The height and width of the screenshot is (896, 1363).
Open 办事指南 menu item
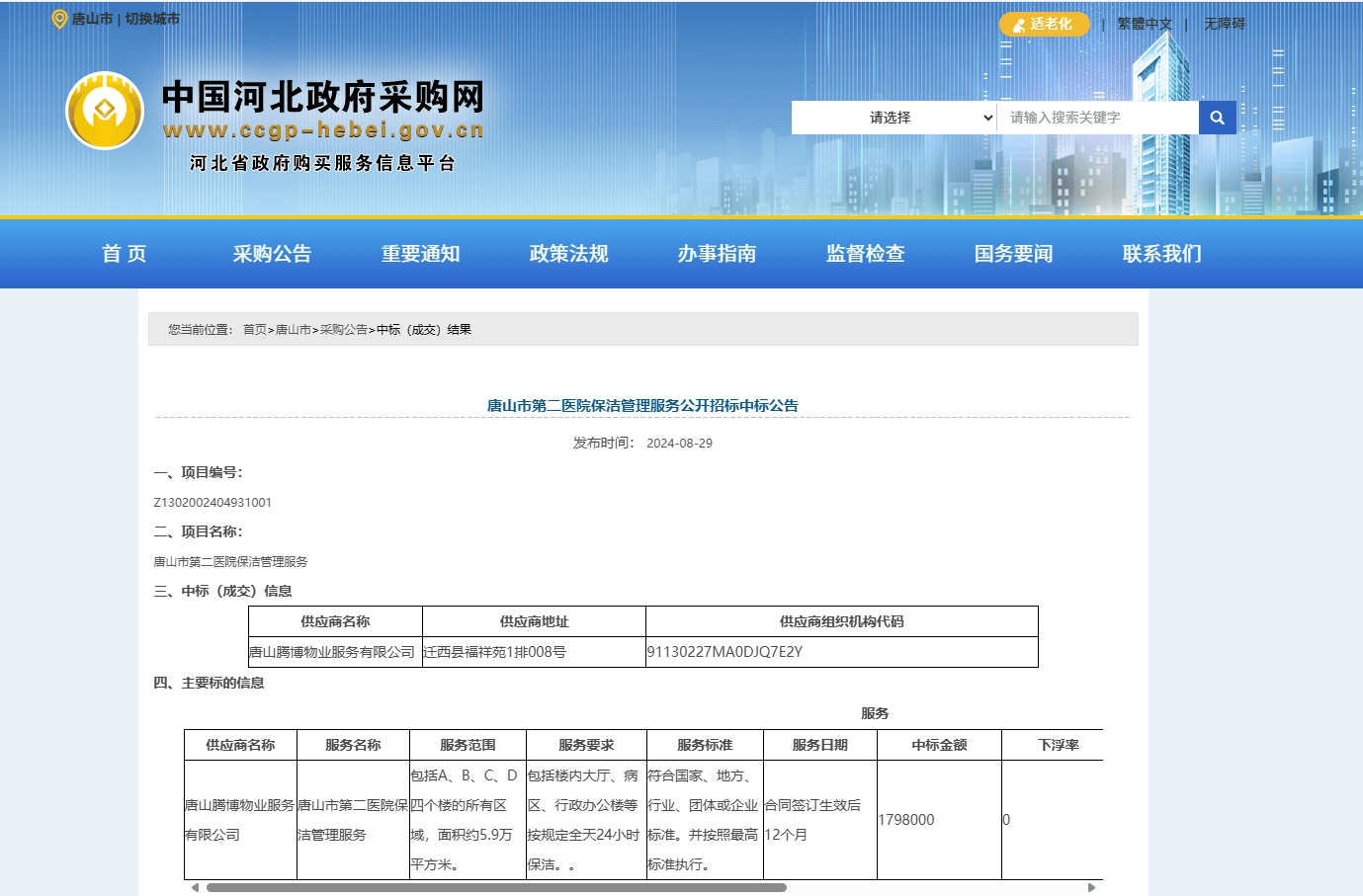(x=718, y=254)
